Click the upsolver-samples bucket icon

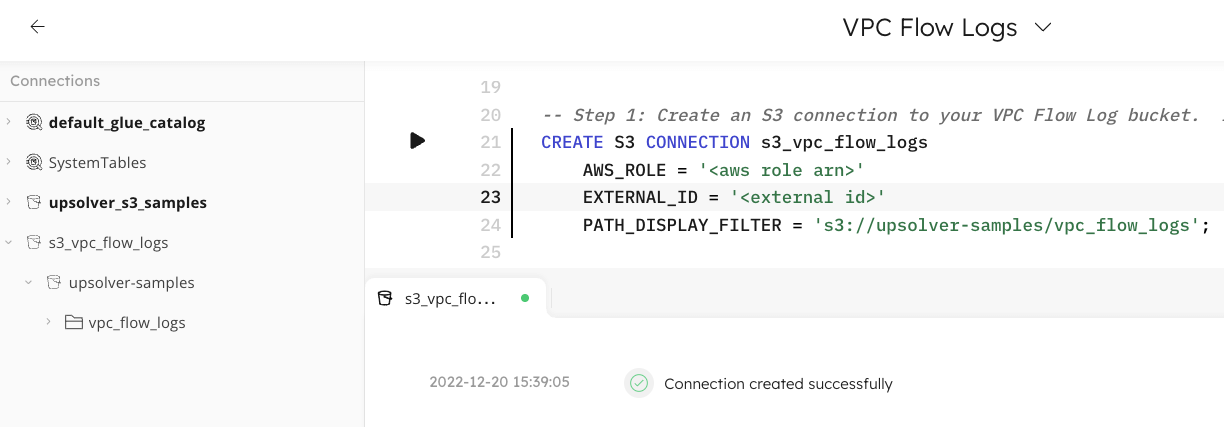click(54, 283)
